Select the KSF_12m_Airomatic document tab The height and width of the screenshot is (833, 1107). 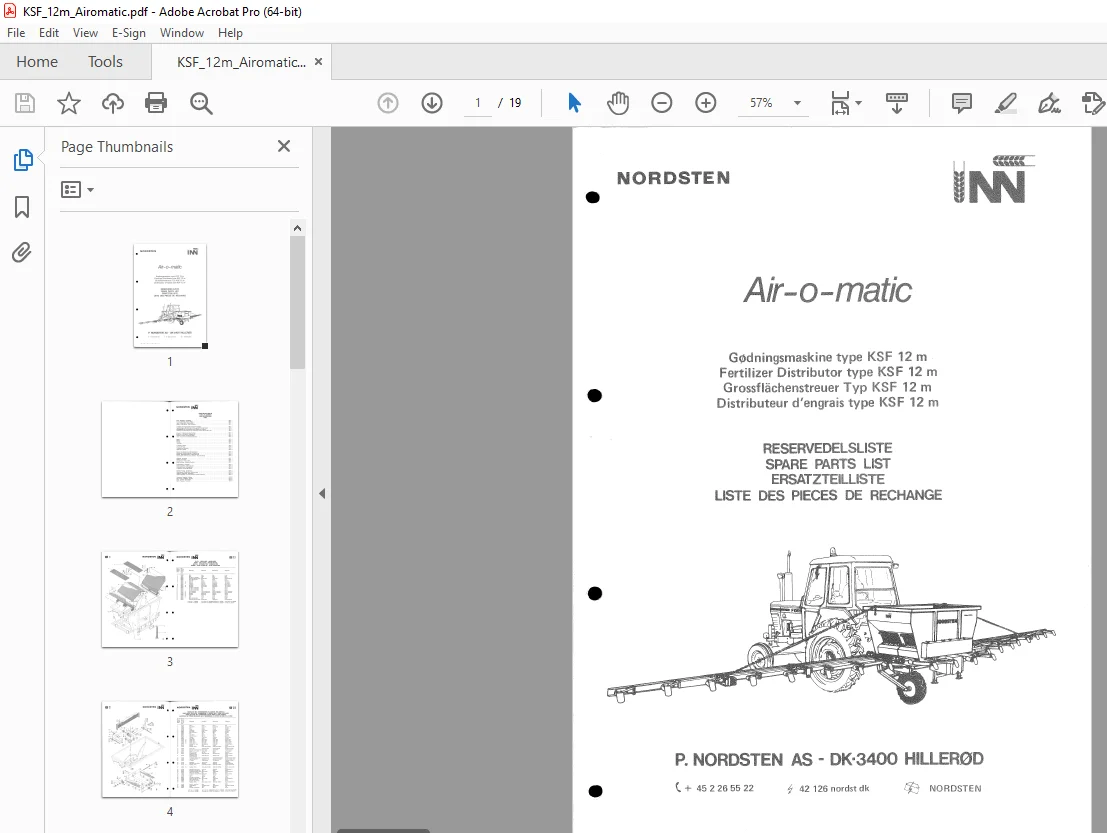pyautogui.click(x=241, y=62)
